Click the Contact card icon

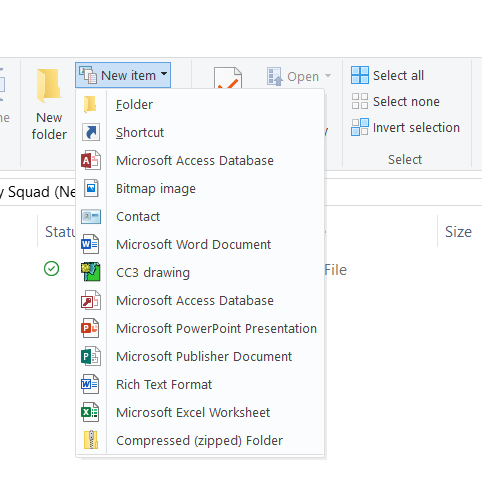[x=91, y=217]
